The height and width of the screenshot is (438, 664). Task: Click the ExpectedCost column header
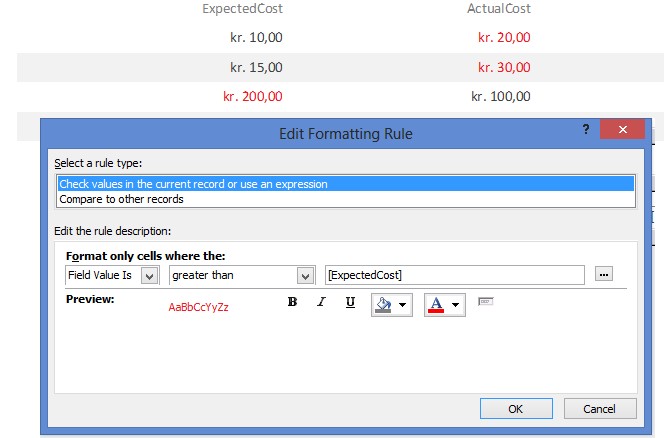pyautogui.click(x=242, y=9)
